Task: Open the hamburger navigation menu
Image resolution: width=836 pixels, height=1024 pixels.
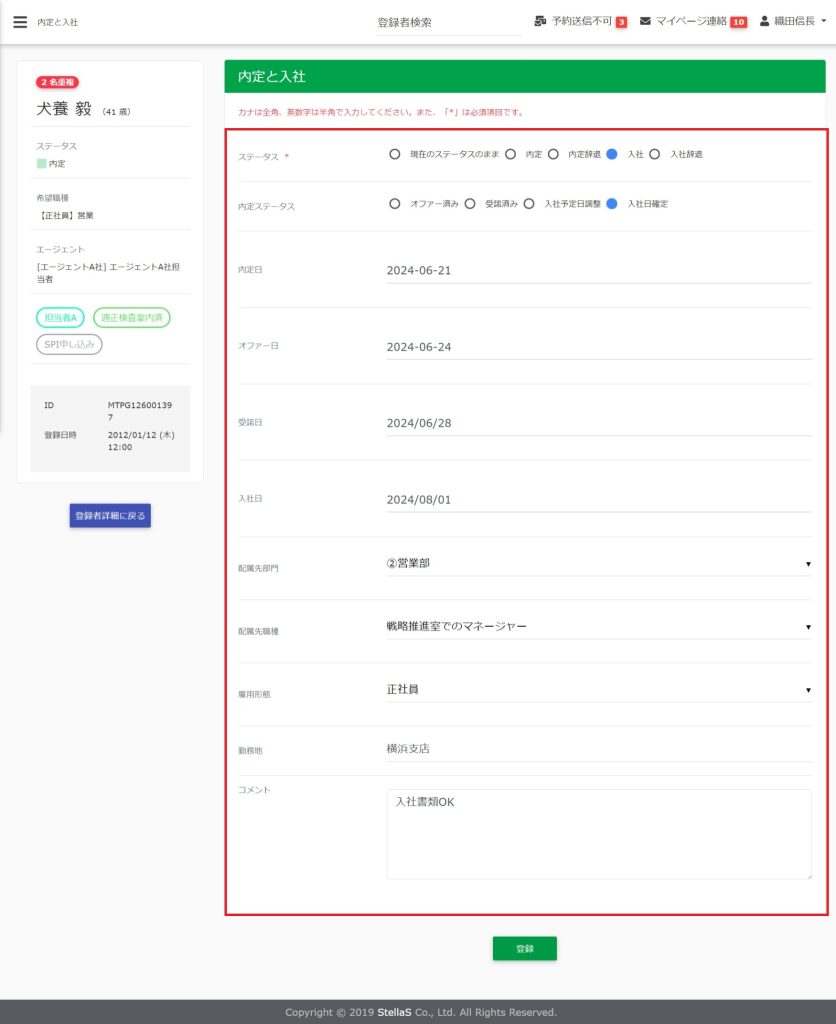Action: click(20, 22)
